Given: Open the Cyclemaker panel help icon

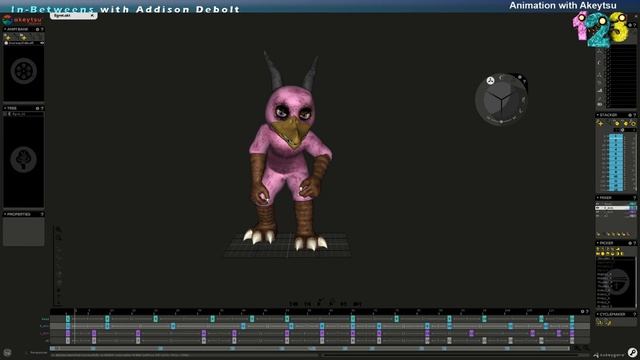Looking at the screenshot, I should click(x=634, y=314).
